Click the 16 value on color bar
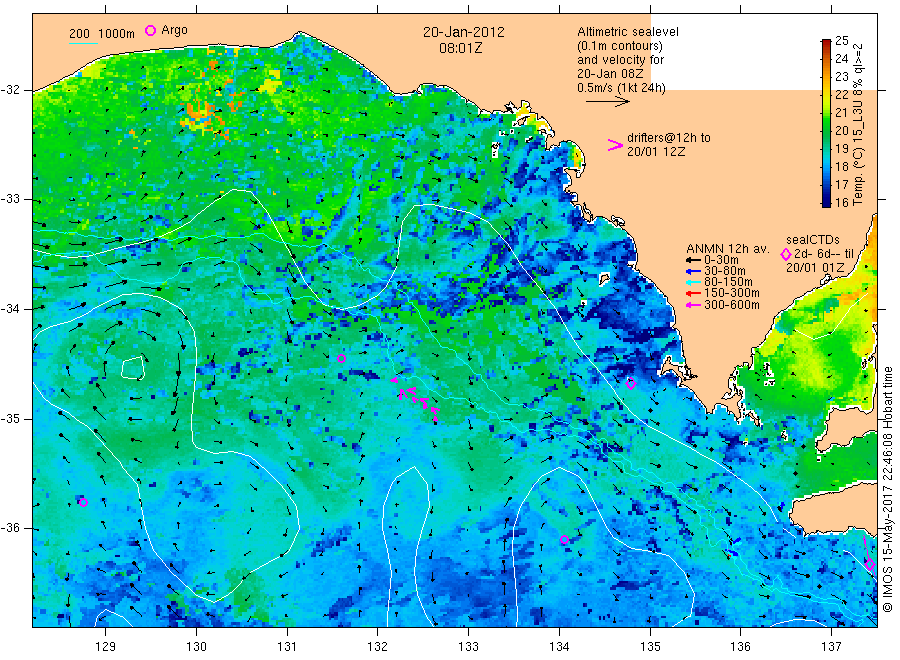900x660 pixels. tap(841, 202)
